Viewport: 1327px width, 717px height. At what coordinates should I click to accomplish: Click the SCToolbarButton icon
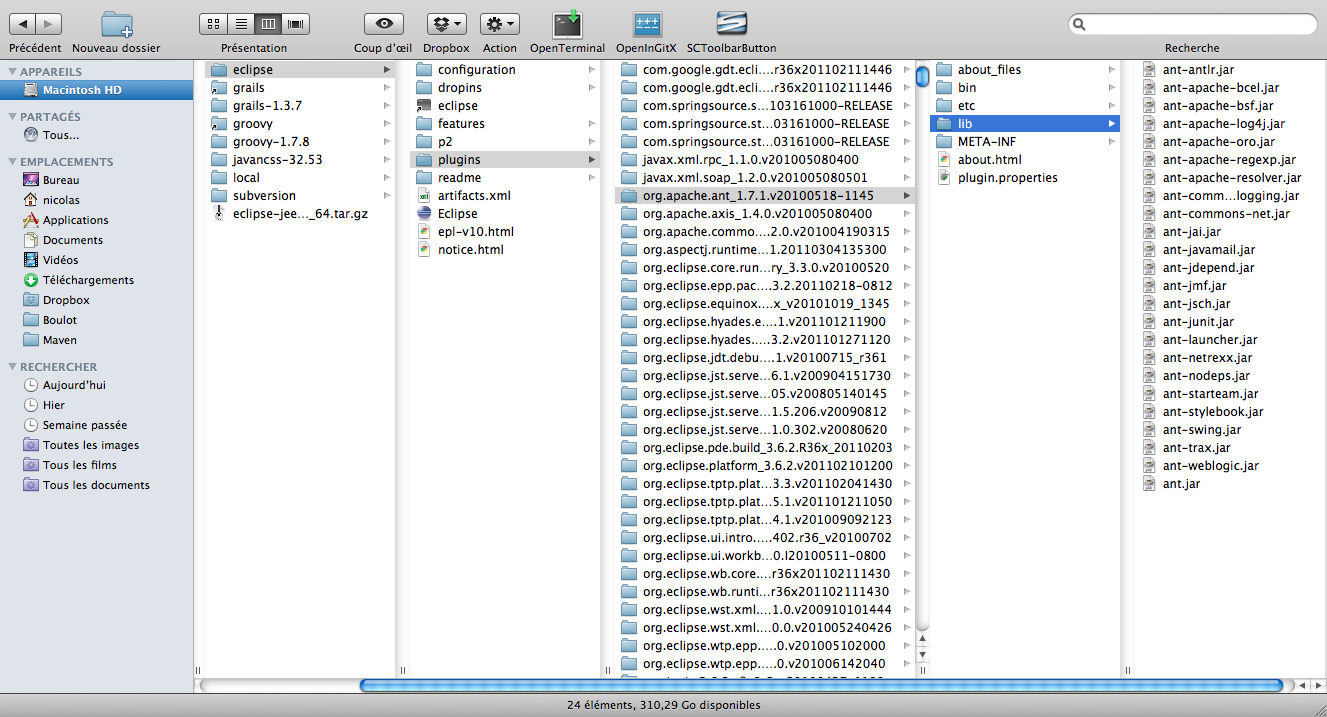(731, 24)
